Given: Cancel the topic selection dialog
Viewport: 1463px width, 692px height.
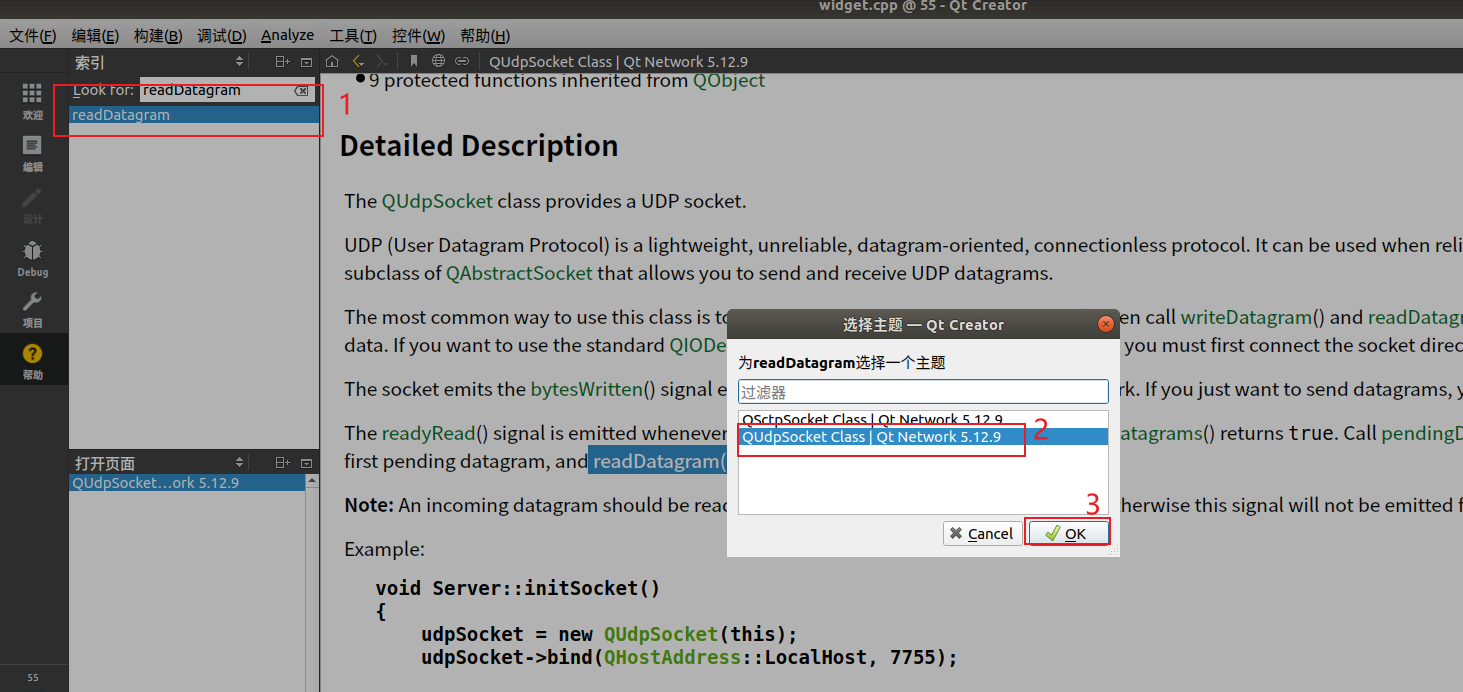Looking at the screenshot, I should (x=982, y=533).
